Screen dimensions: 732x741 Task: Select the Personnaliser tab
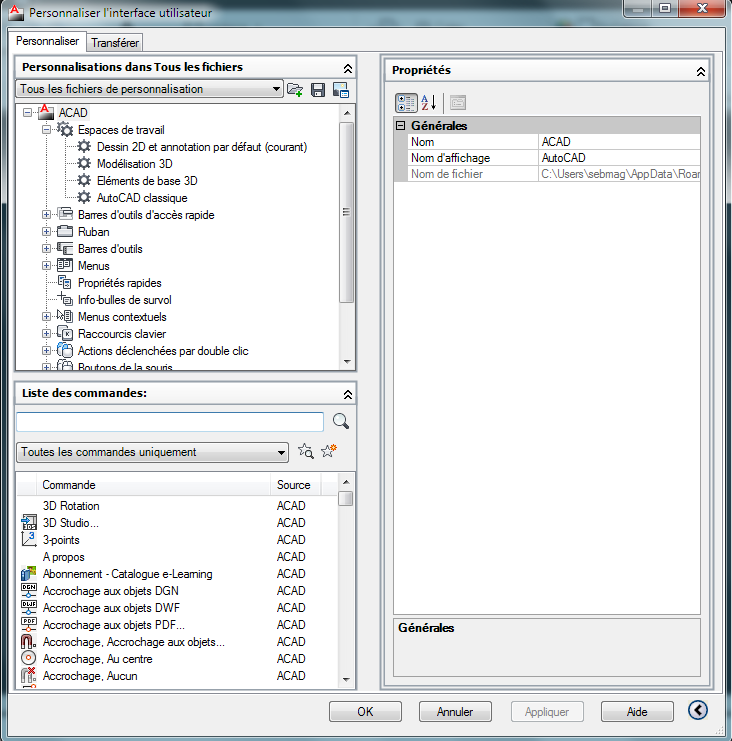[47, 41]
